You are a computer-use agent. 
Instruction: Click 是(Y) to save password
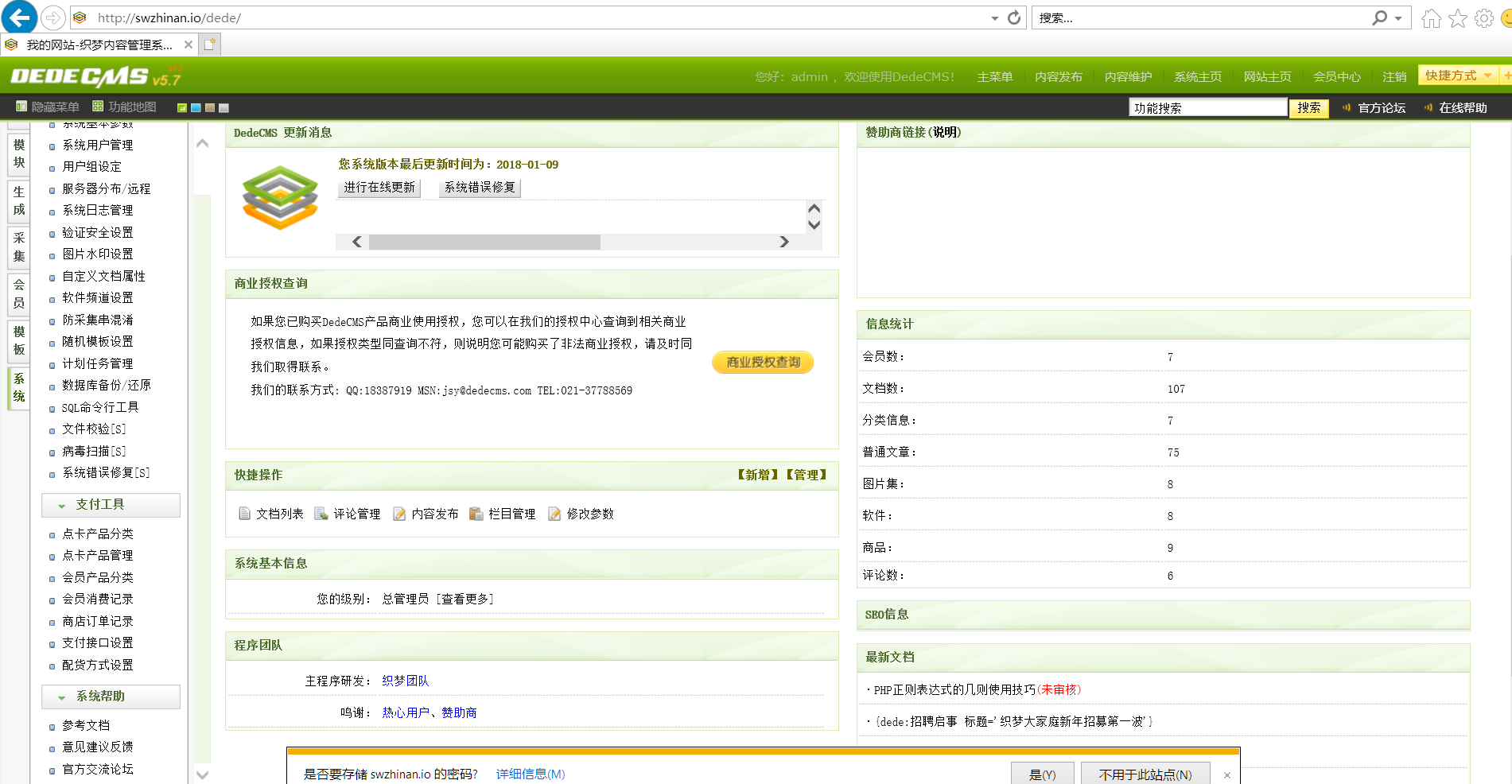1042,774
